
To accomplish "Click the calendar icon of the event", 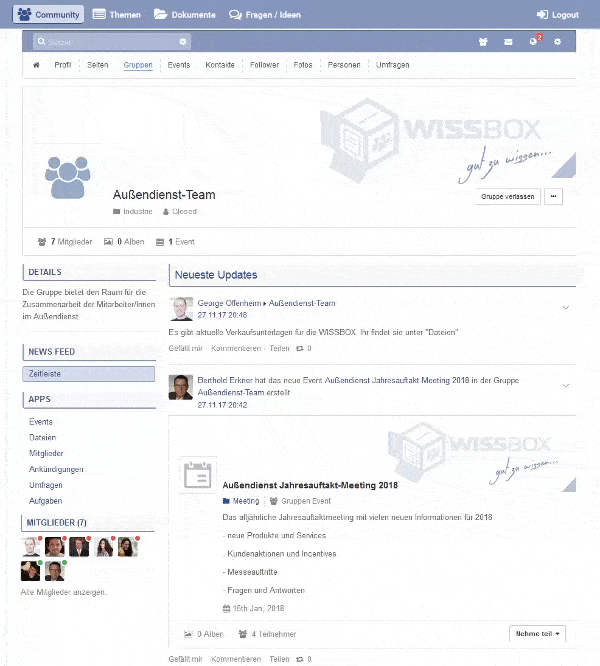I will click(x=198, y=475).
